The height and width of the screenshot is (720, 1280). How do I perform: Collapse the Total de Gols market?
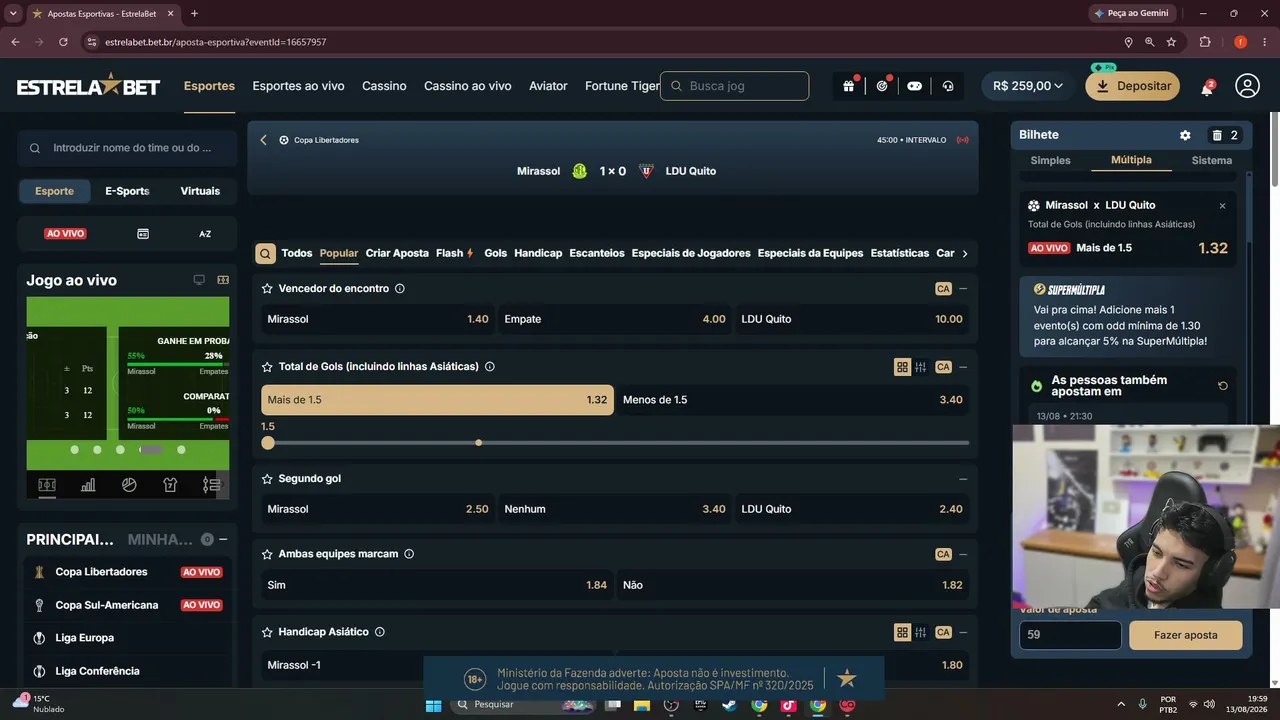tap(963, 367)
